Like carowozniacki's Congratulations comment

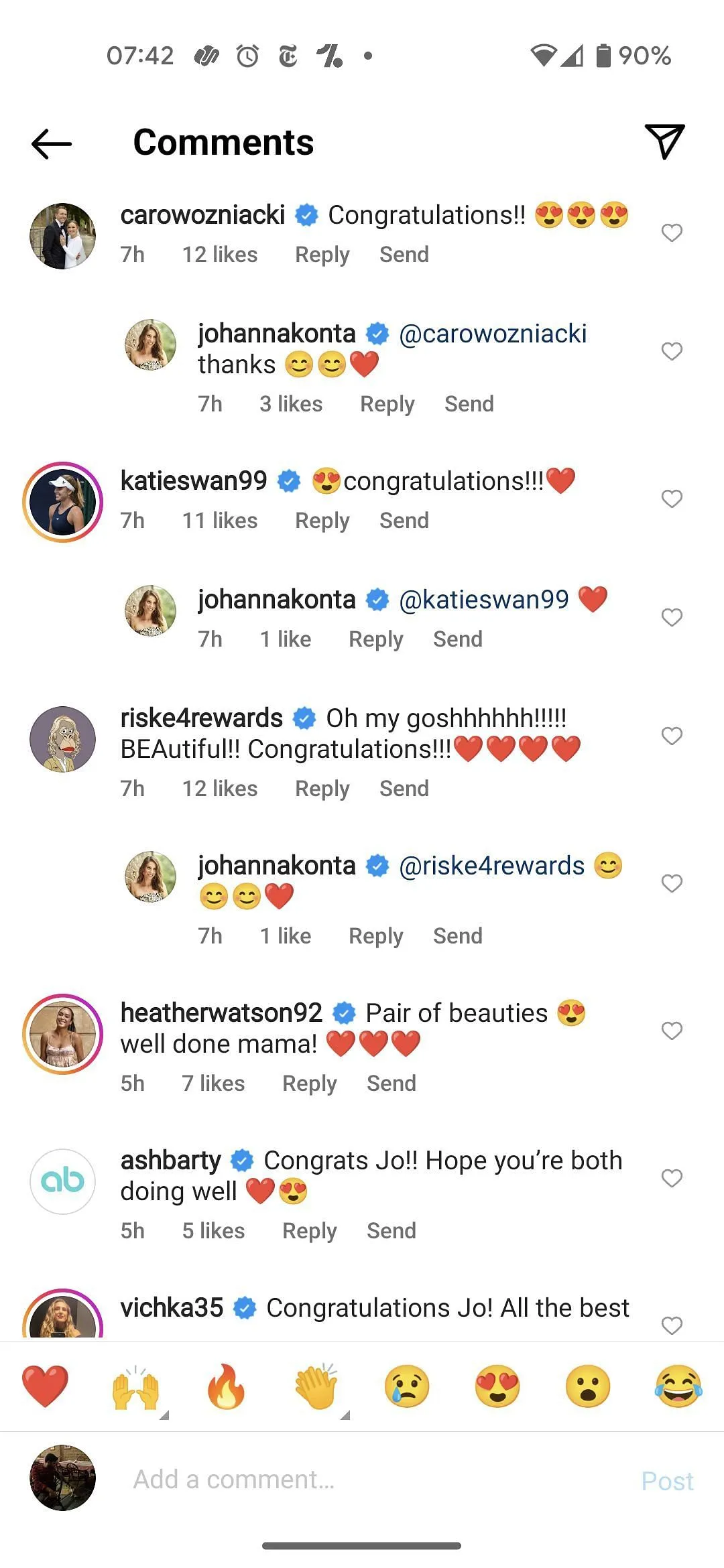672,233
